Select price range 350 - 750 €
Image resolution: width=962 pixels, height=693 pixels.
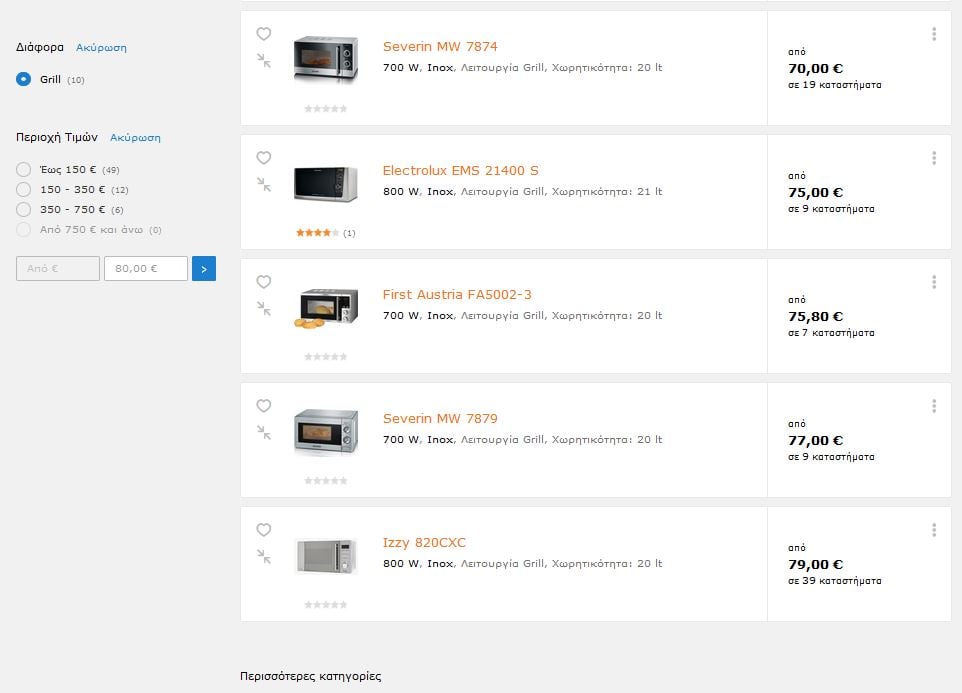tap(23, 209)
